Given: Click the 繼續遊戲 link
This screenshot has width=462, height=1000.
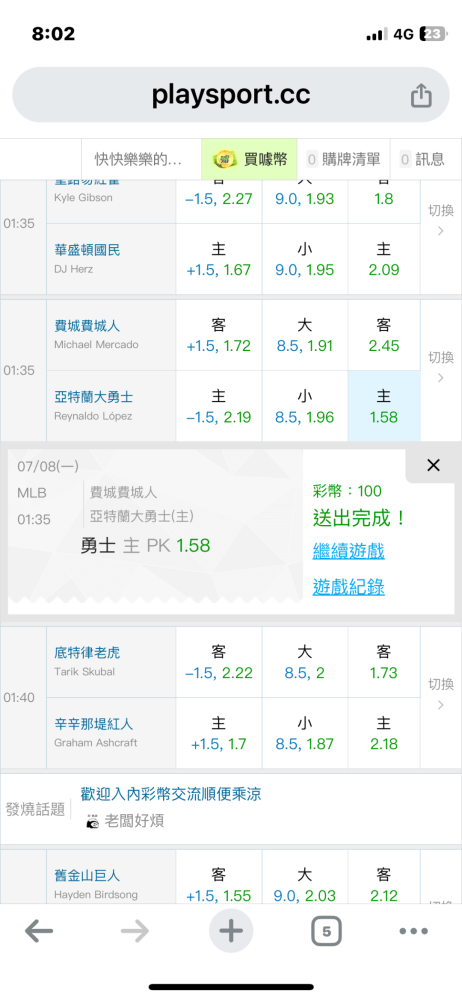Looking at the screenshot, I should click(348, 550).
